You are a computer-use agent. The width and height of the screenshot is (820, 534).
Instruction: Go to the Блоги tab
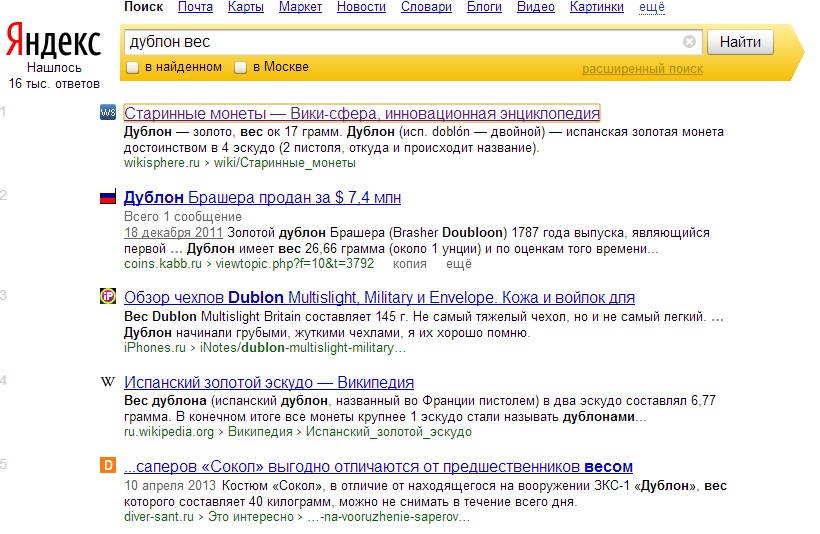pos(484,7)
